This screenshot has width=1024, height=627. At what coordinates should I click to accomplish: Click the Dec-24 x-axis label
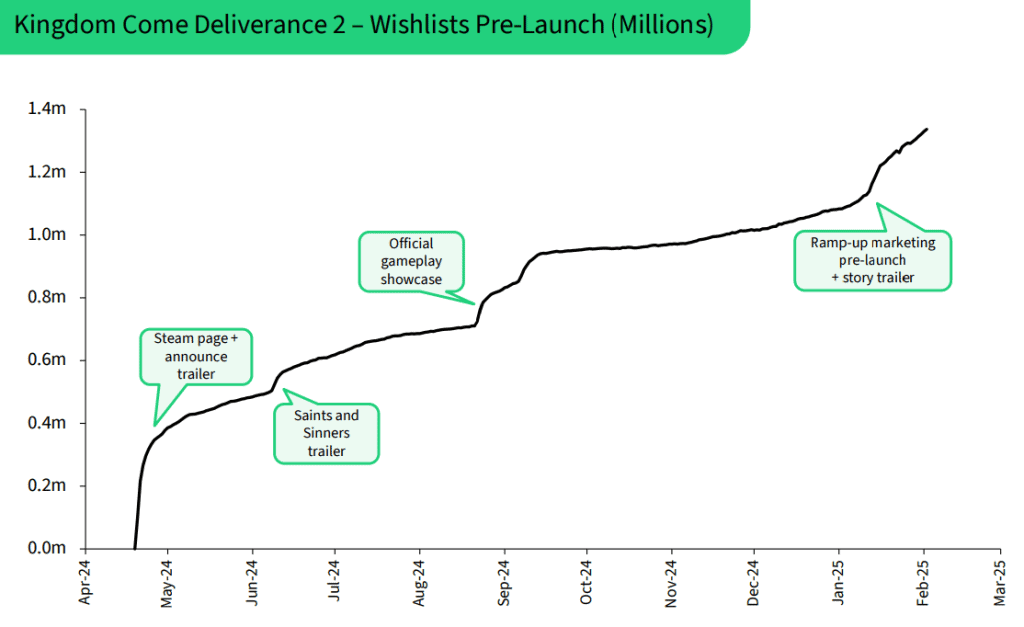(753, 583)
